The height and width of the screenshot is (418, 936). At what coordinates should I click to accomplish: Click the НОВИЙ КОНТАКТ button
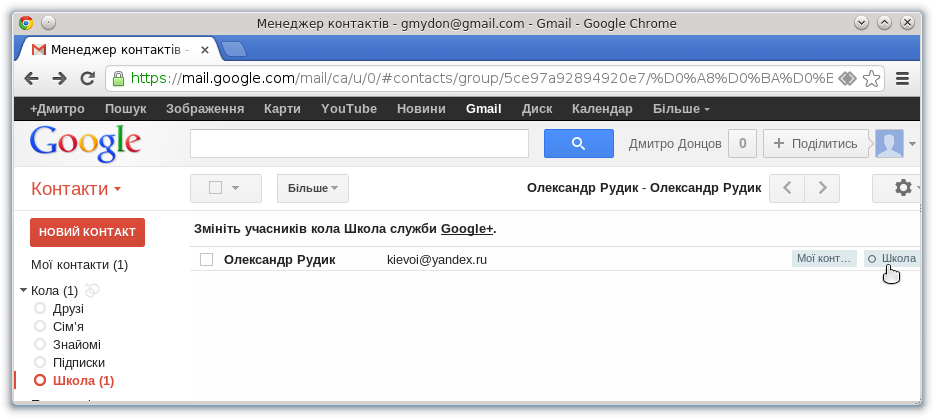[87, 232]
